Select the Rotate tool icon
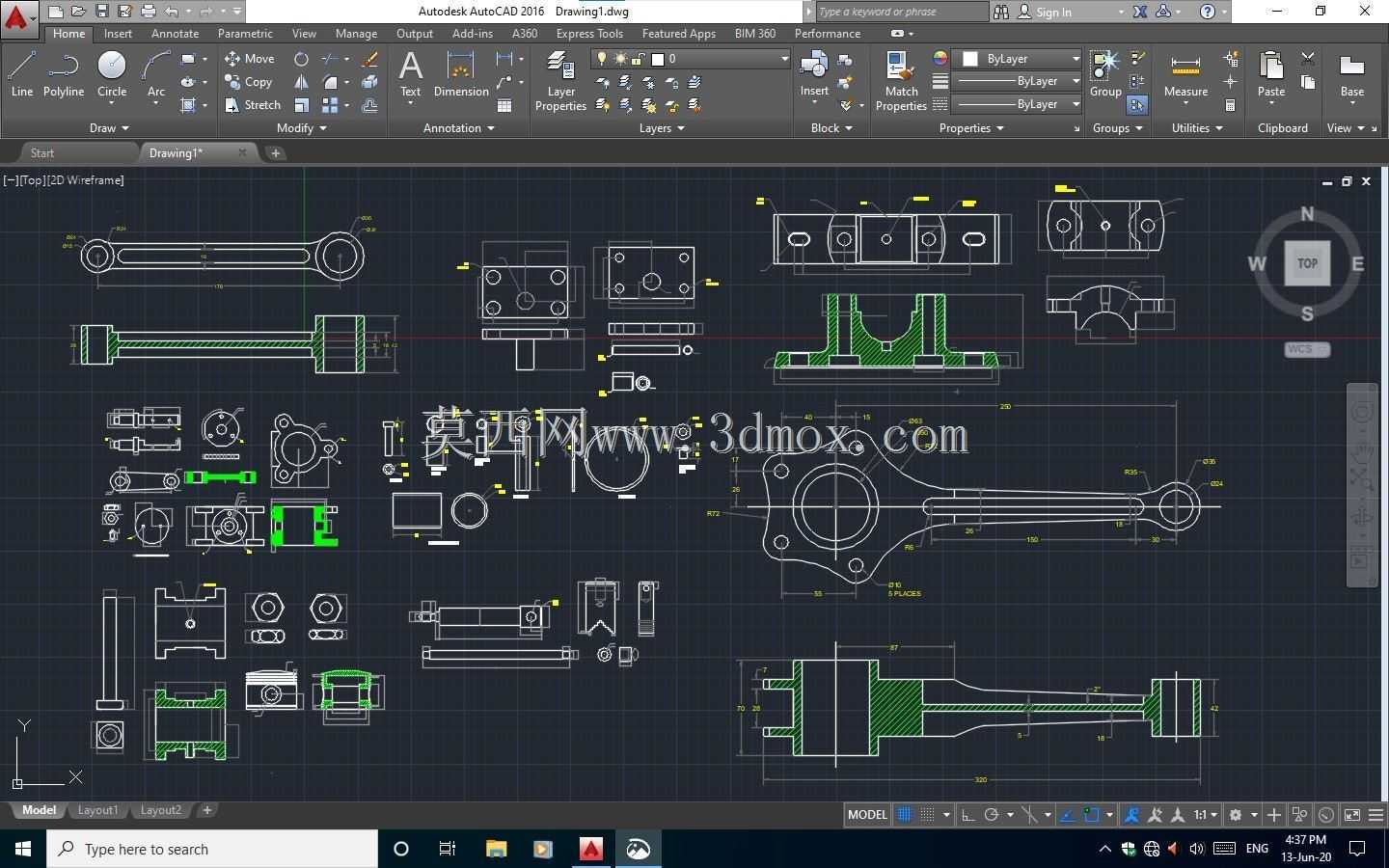 pos(302,59)
